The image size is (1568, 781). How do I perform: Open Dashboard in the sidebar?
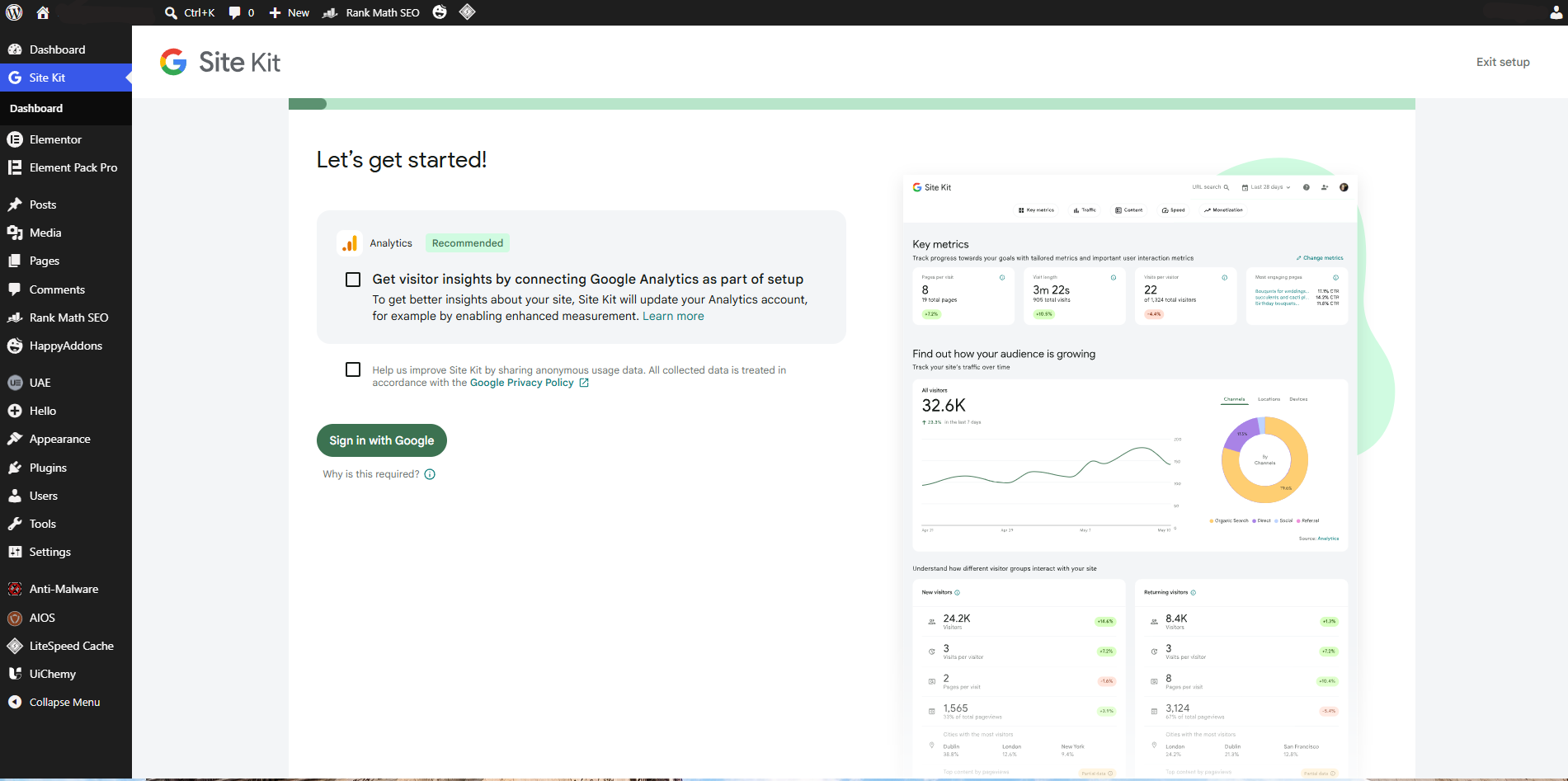[66, 49]
